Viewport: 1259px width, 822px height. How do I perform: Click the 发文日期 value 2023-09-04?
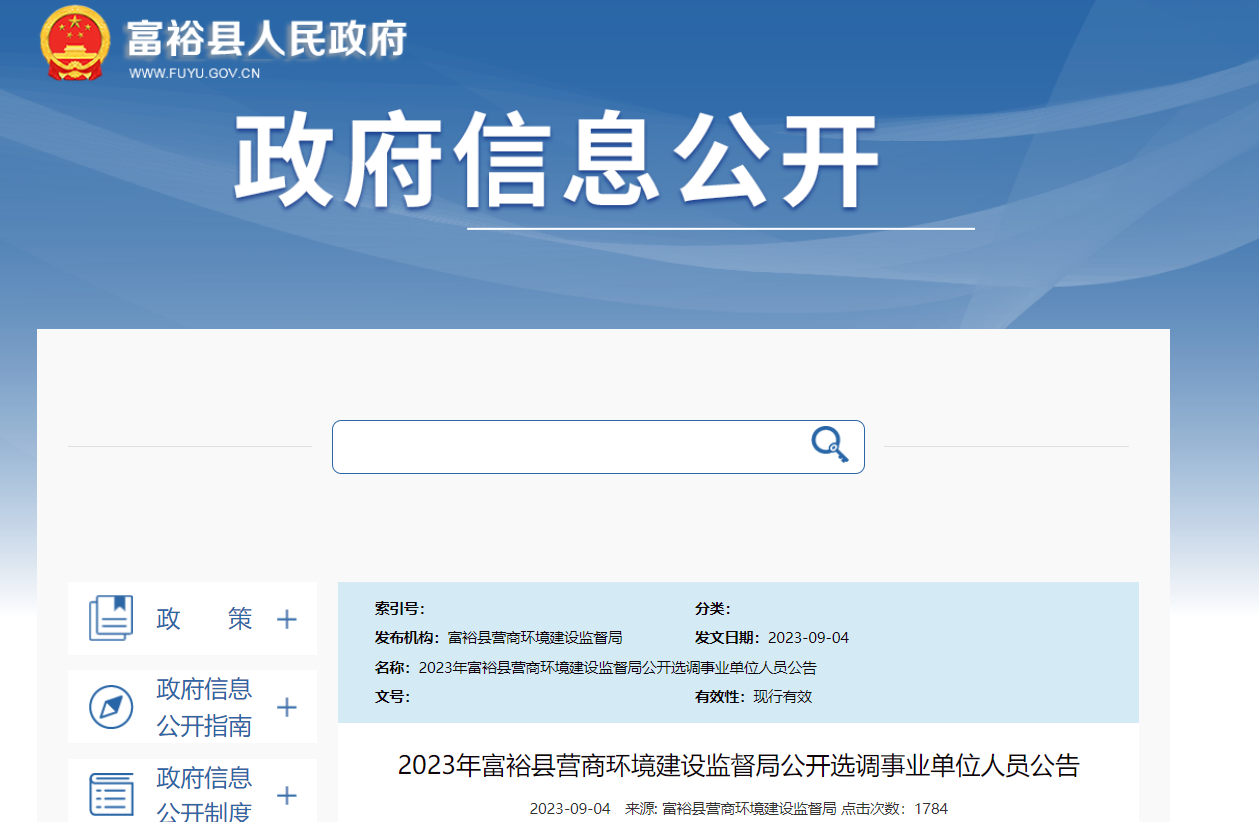coord(808,638)
